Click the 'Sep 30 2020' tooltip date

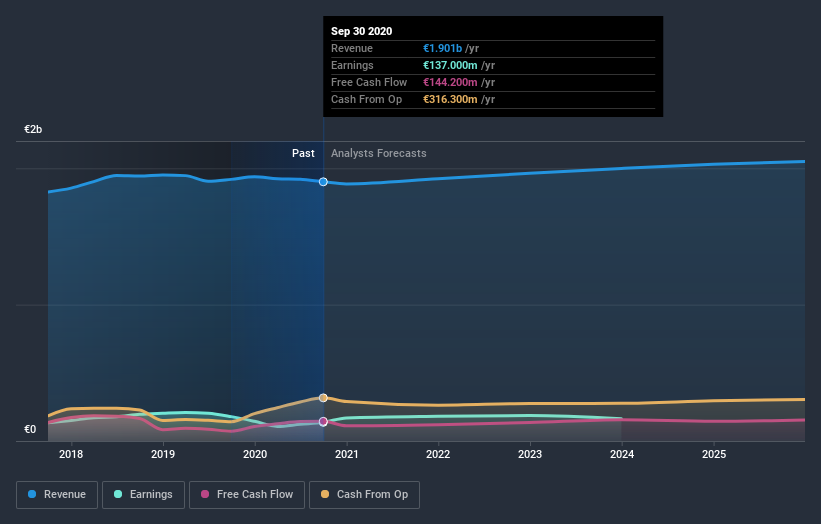[x=361, y=31]
